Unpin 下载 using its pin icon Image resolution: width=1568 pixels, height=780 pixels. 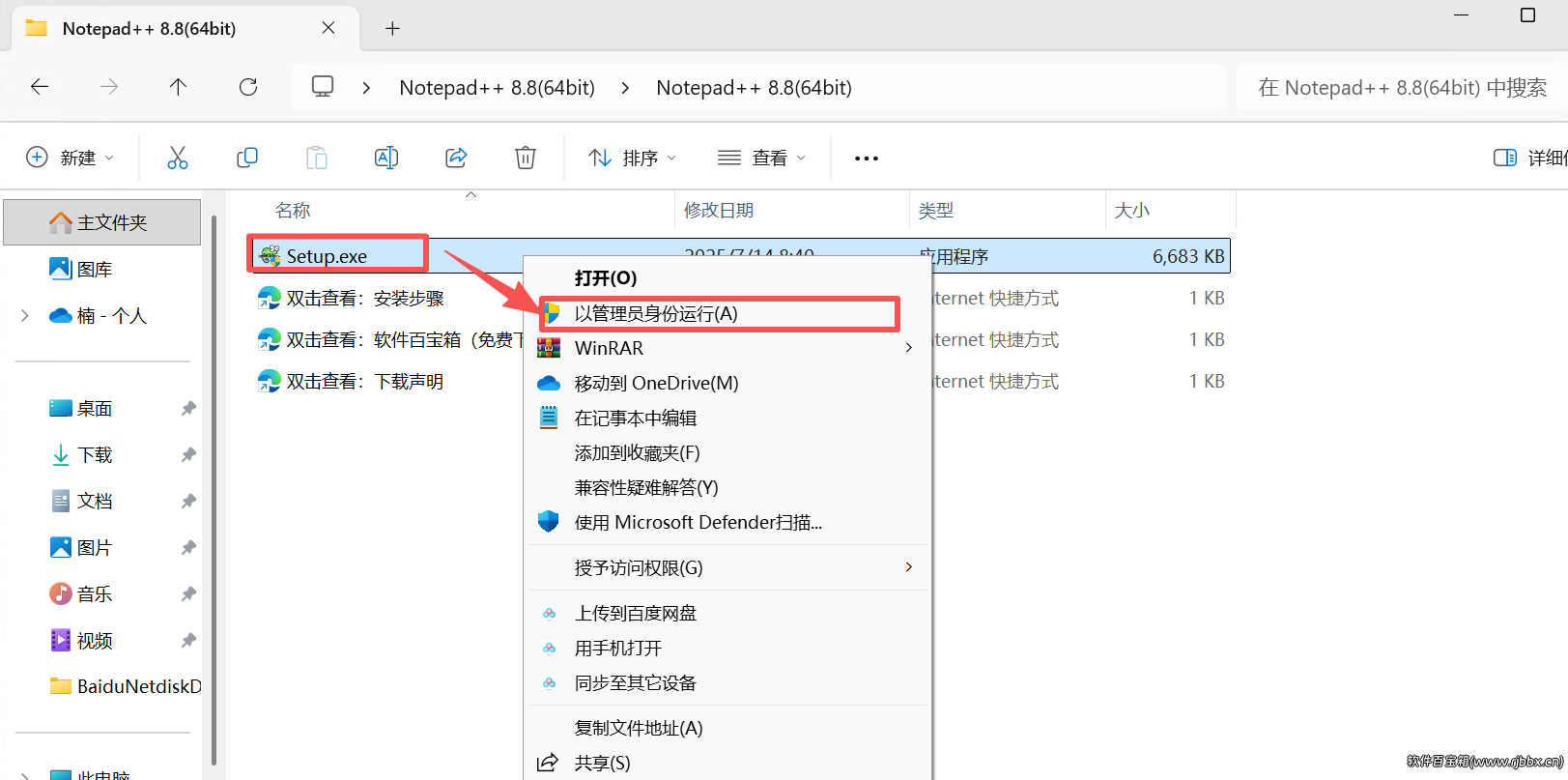tap(188, 454)
